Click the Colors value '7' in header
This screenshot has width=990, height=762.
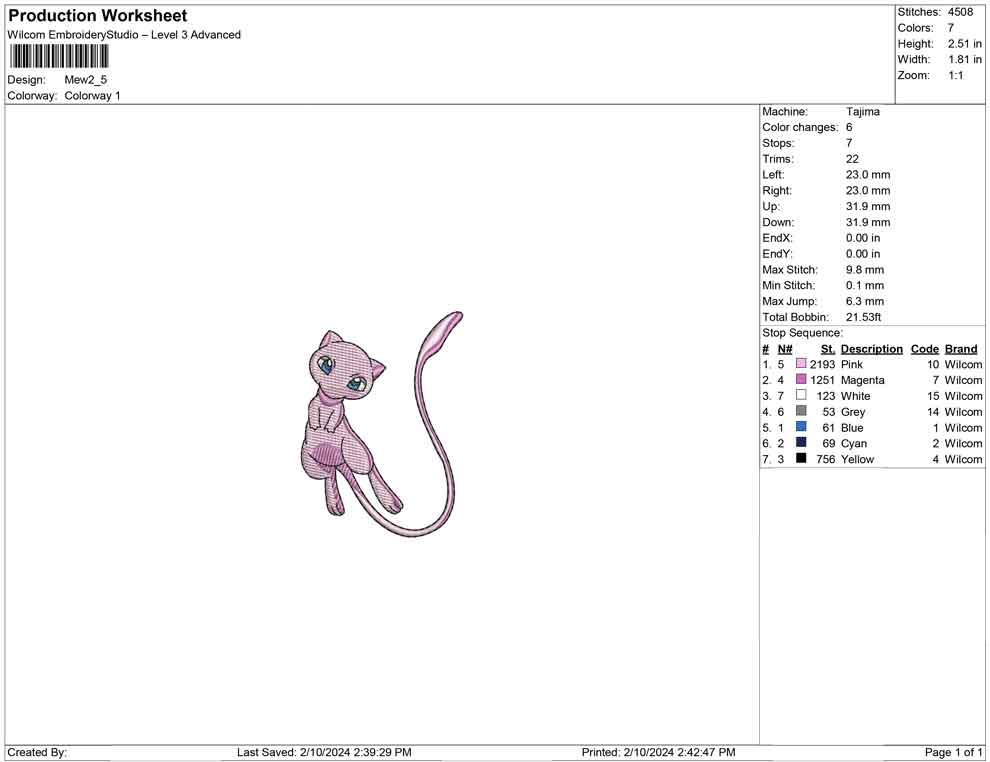pos(951,28)
